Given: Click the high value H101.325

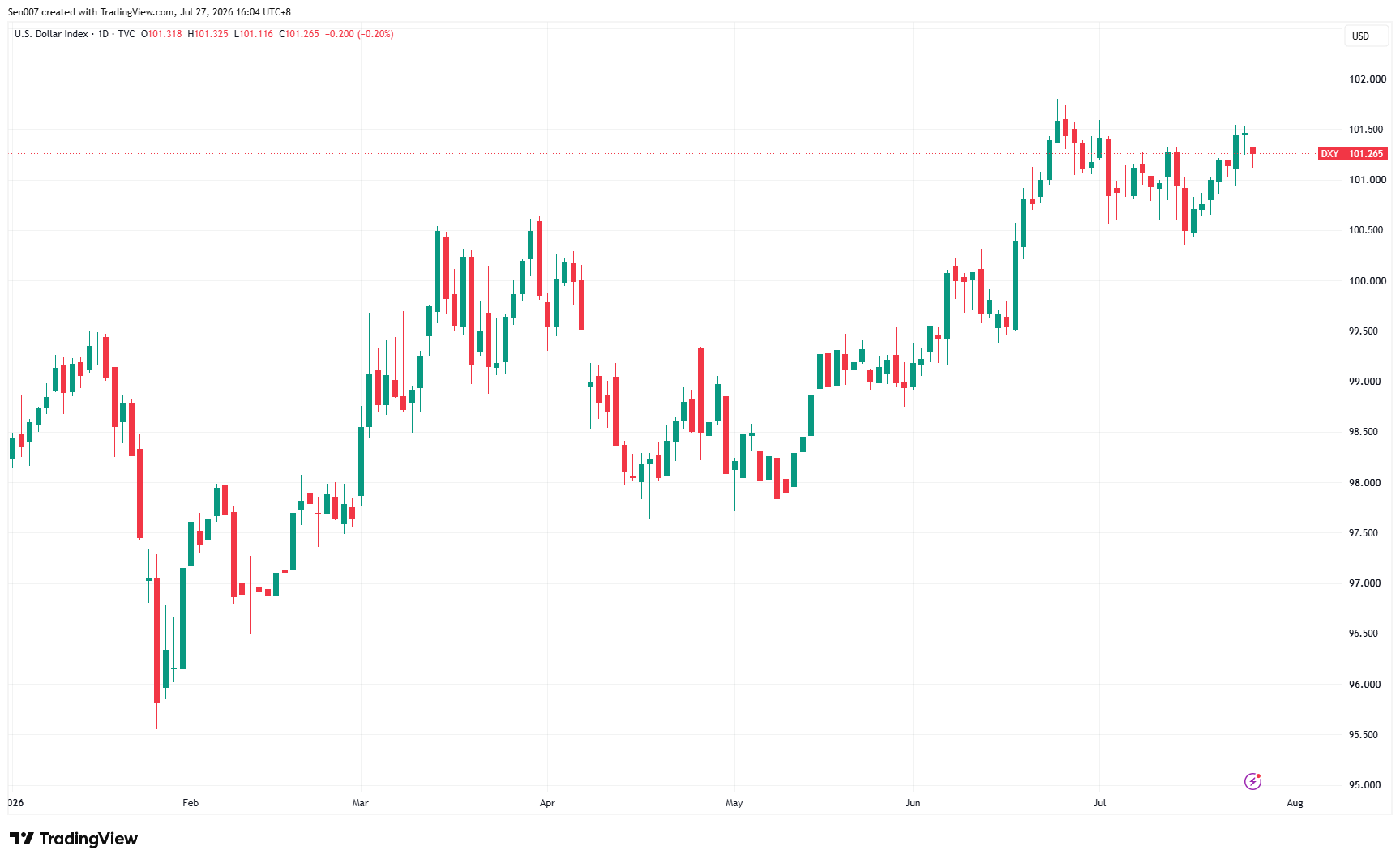Looking at the screenshot, I should pos(208,34).
